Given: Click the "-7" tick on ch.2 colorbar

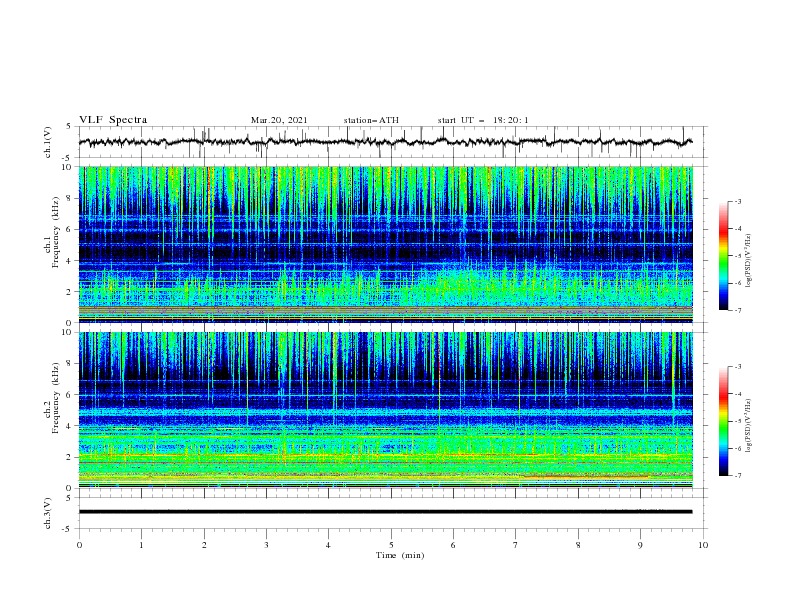Looking at the screenshot, I should 737,475.
